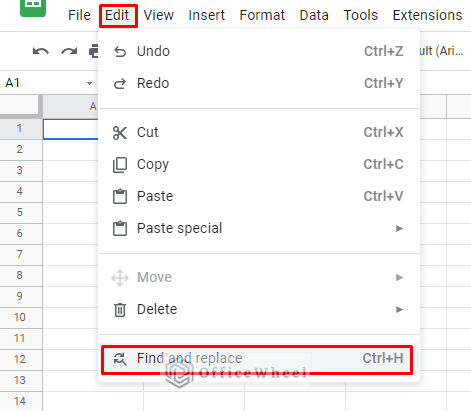The image size is (471, 411).
Task: Choose Redo from Edit menu
Action: (259, 83)
